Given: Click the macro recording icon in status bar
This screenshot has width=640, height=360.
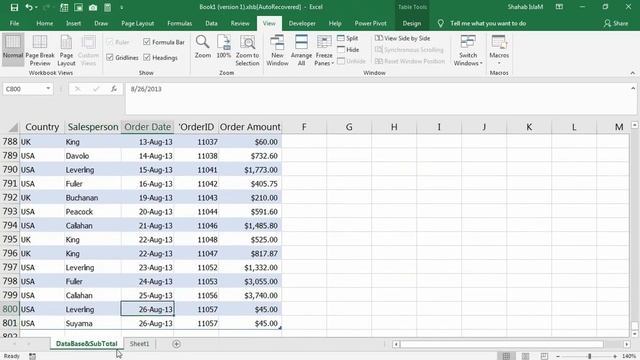Looking at the screenshot, I should click(32, 356).
